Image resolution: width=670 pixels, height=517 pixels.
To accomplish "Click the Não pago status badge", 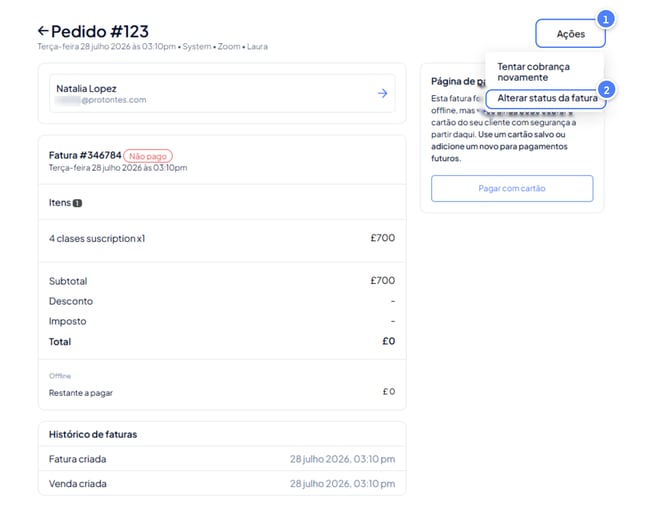I will tap(148, 156).
